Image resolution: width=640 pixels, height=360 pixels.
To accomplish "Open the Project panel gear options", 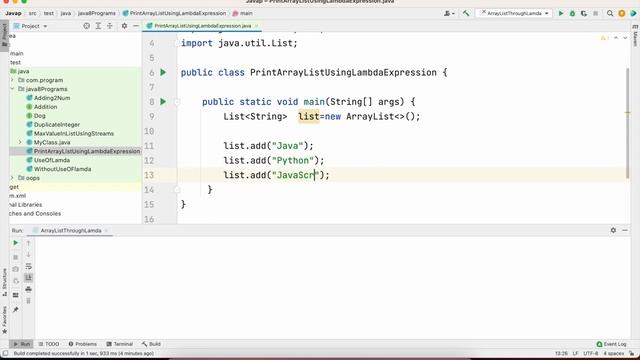I will click(124, 26).
